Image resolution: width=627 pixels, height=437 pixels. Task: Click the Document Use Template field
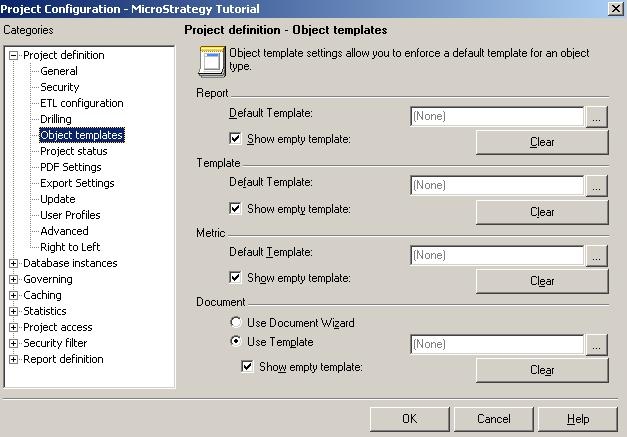coord(497,344)
